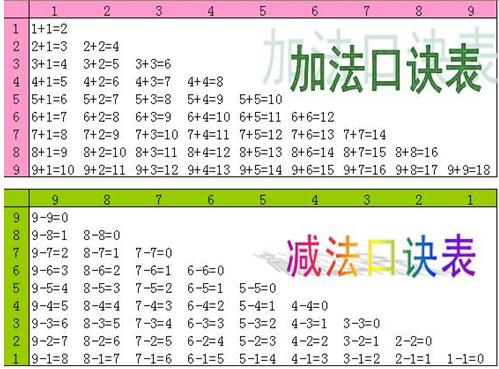Click the 8-6=2 cell
Screen dimensions: 499x369
102,271
